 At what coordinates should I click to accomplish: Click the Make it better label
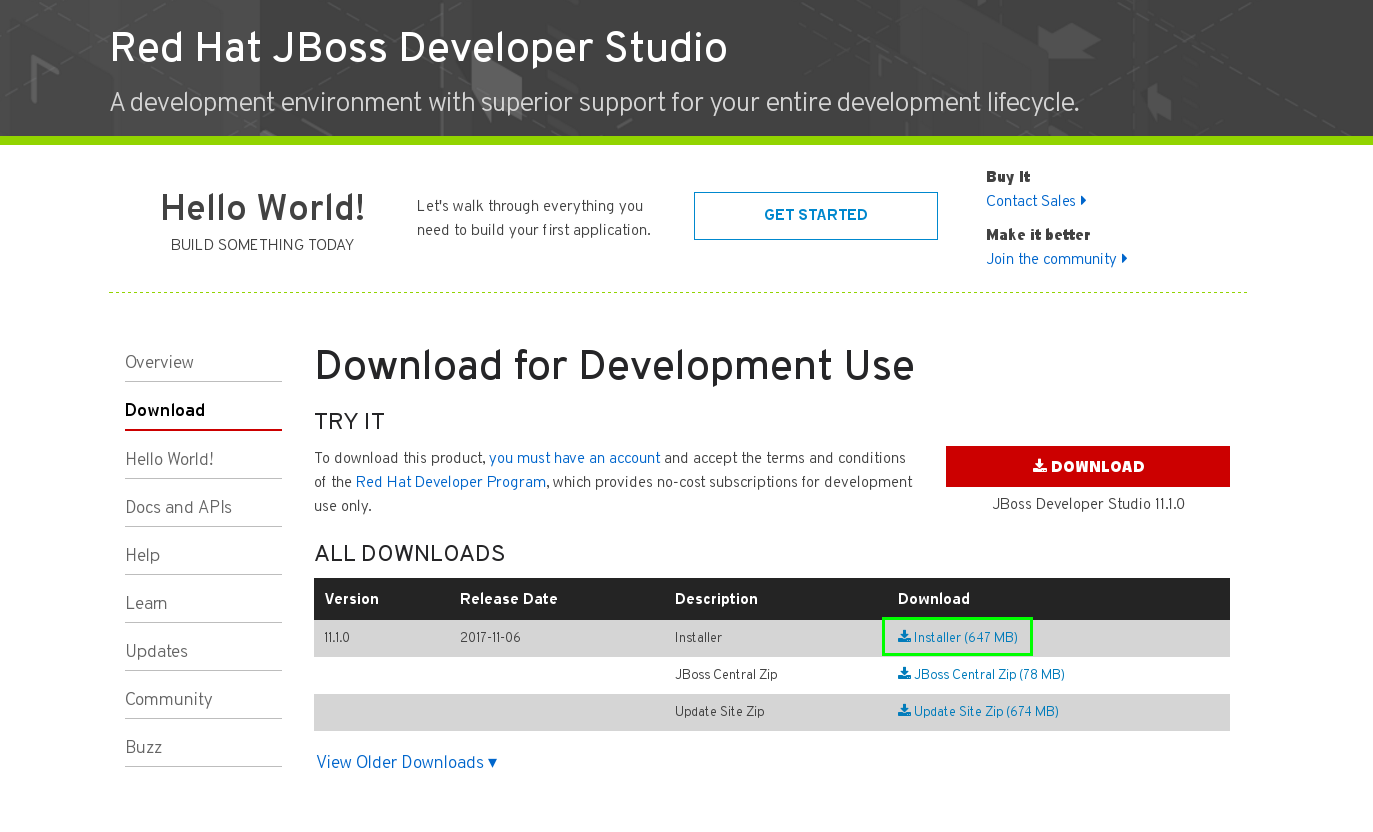[x=1038, y=235]
